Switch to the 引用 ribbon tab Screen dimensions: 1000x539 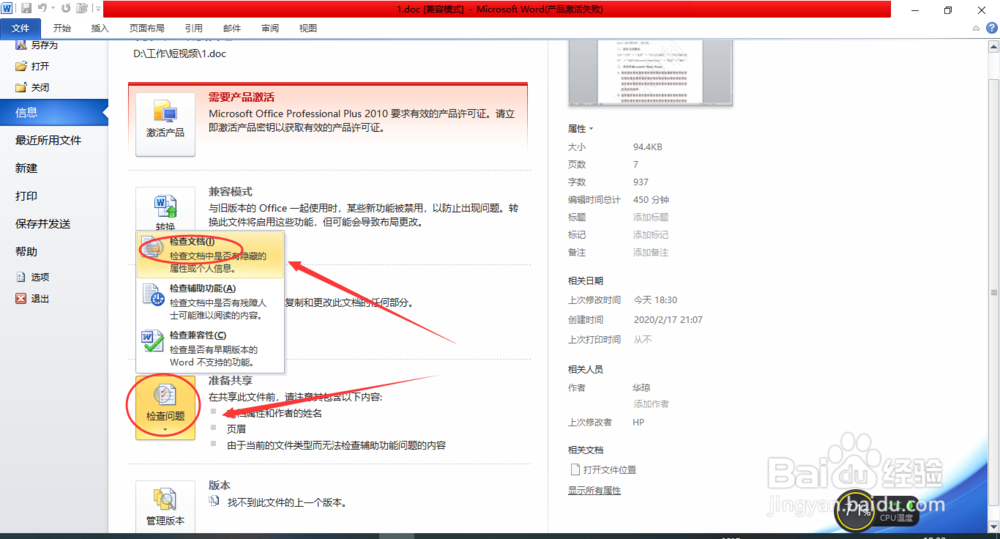194,28
